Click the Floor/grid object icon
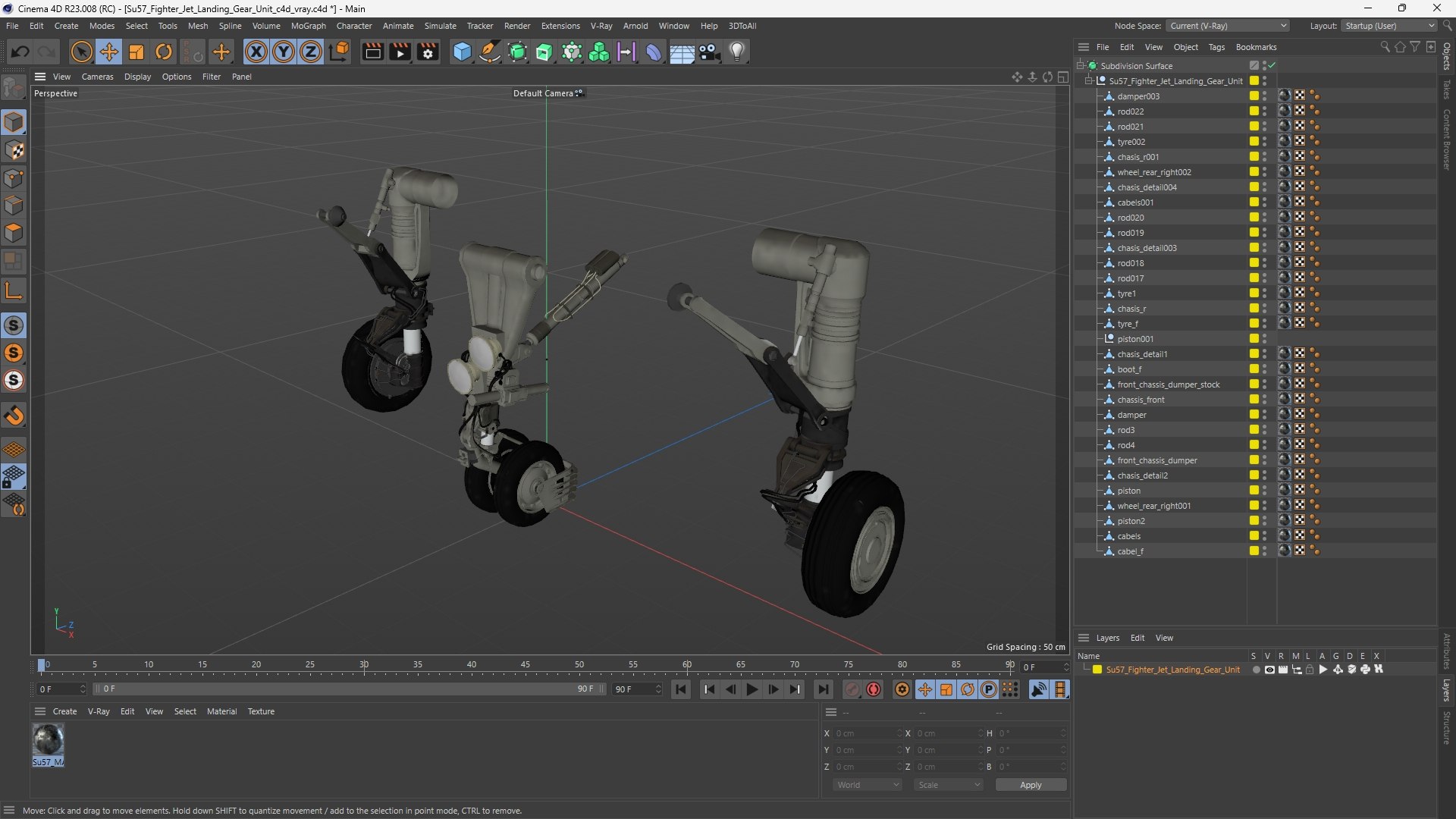1456x819 pixels. pos(682,52)
